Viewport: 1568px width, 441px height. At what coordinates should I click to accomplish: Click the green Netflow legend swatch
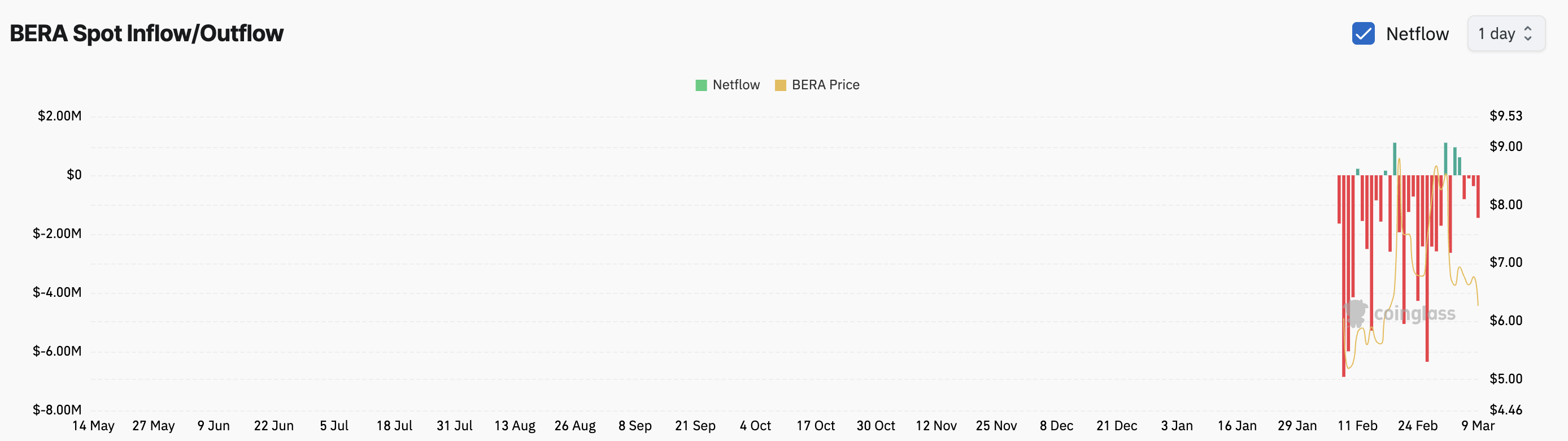pyautogui.click(x=700, y=85)
